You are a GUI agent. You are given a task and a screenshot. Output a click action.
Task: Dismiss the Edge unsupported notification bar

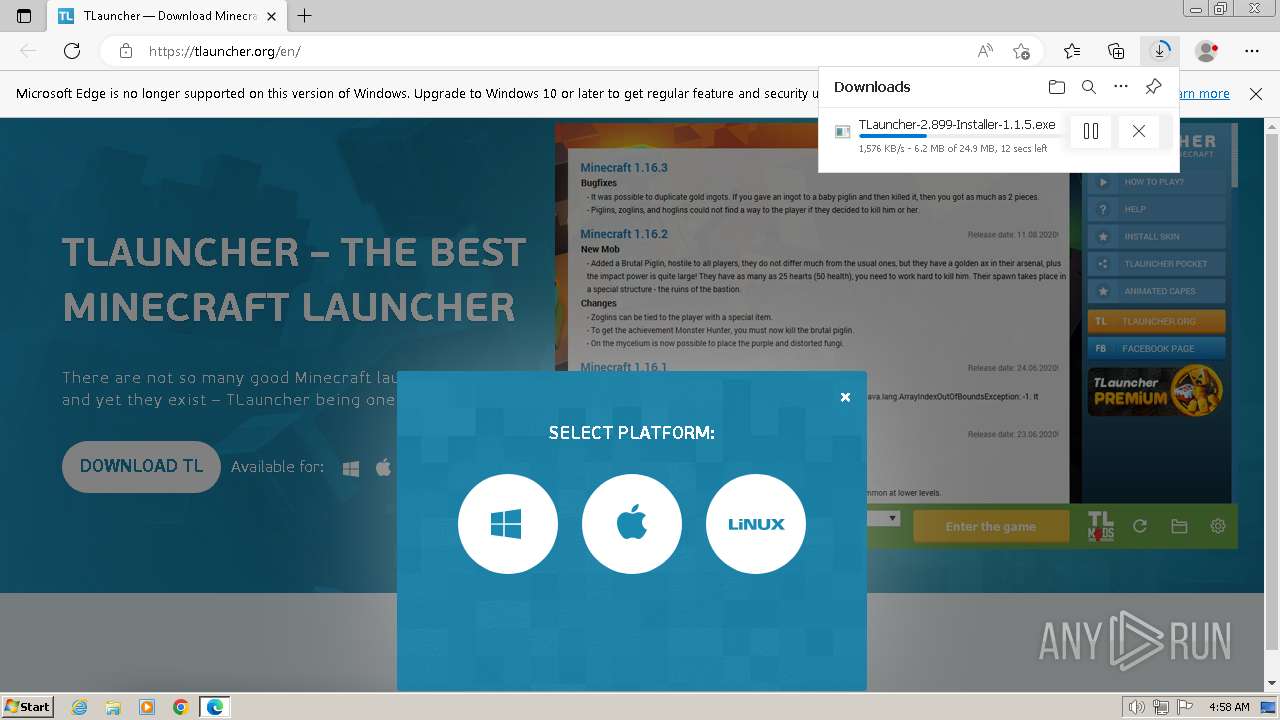1256,94
